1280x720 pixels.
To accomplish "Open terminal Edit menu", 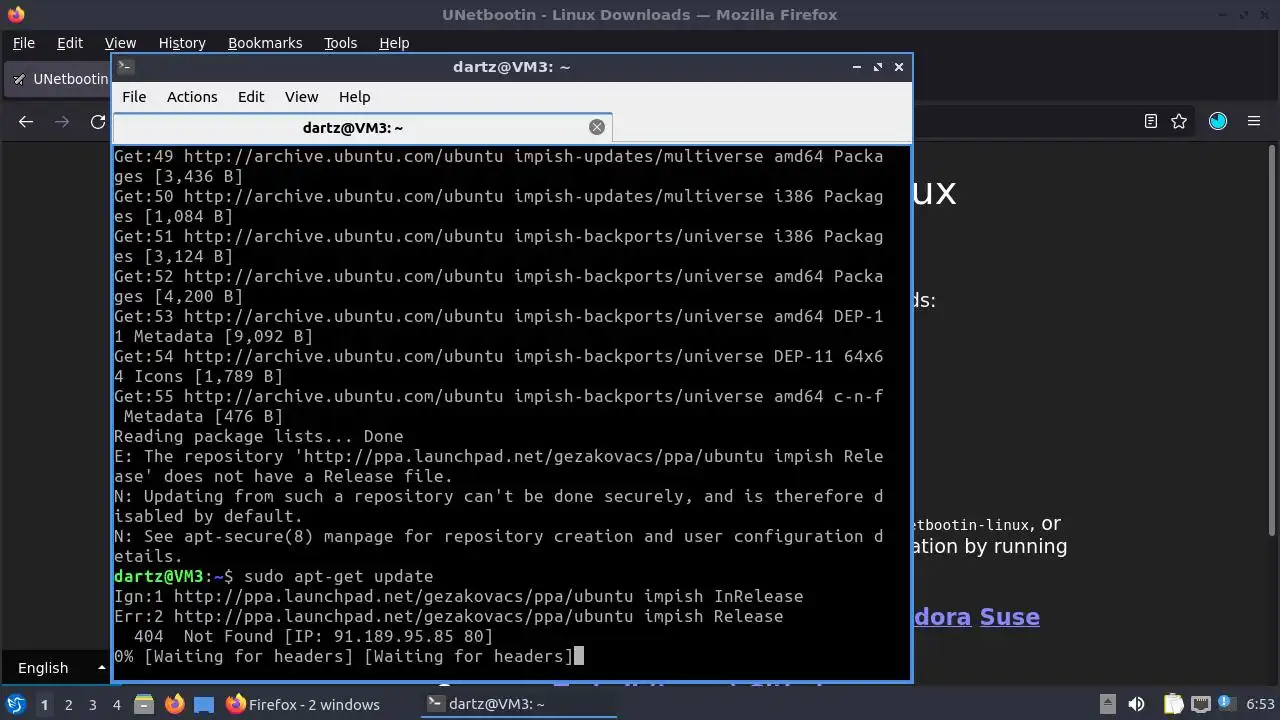I will pos(251,97).
